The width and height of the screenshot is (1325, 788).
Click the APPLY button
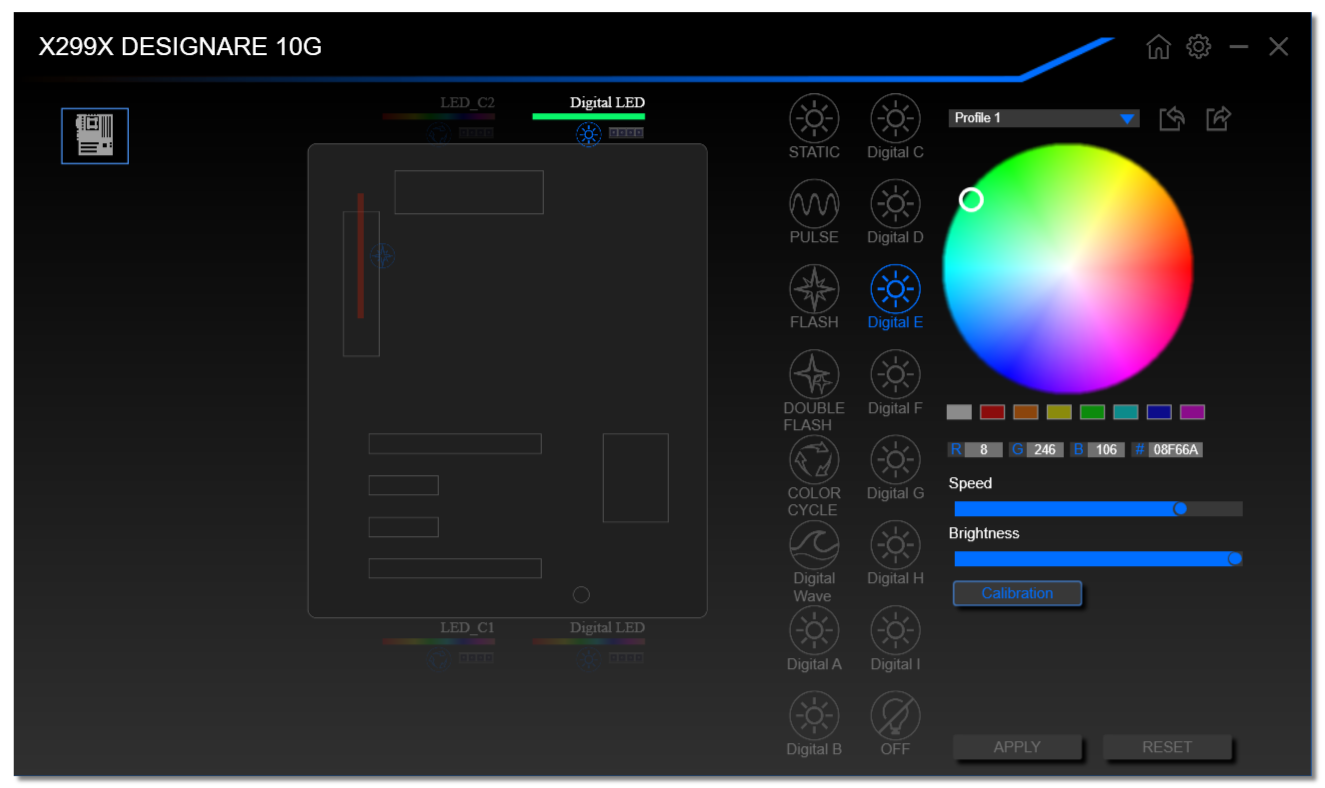pyautogui.click(x=1017, y=747)
